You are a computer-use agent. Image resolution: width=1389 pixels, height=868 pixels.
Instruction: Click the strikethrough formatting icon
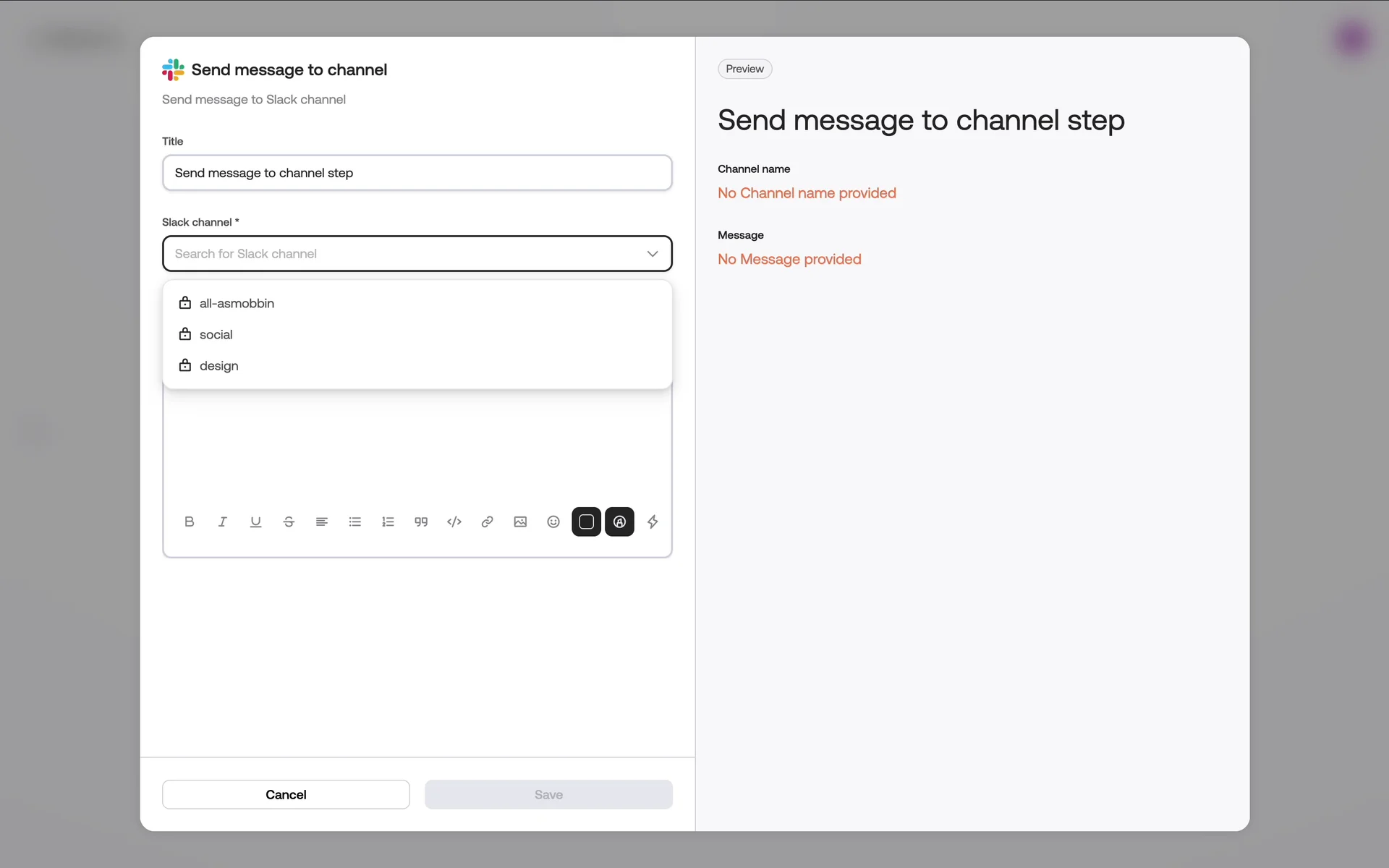click(289, 522)
